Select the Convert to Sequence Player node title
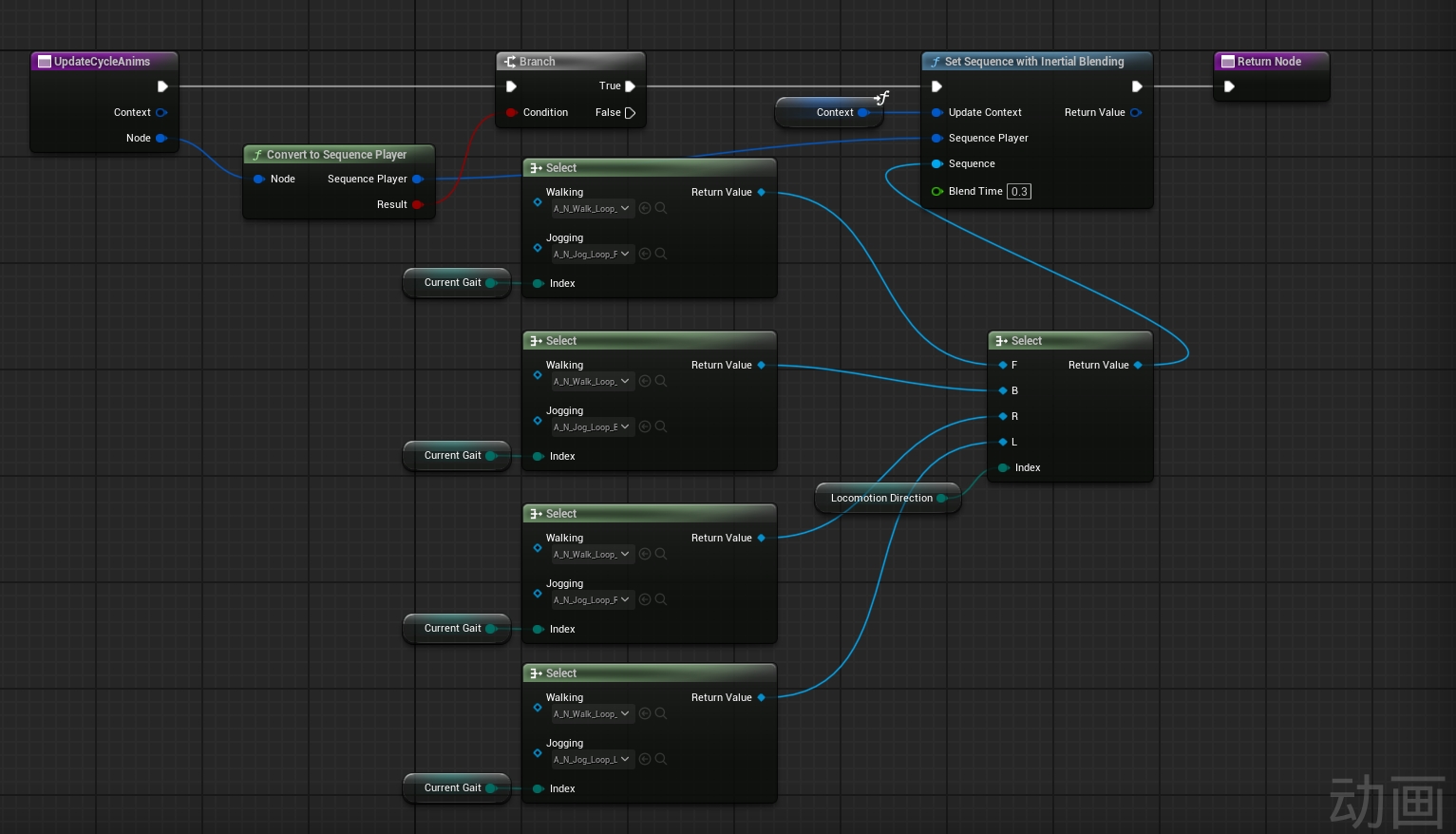Image resolution: width=1456 pixels, height=834 pixels. 336,155
